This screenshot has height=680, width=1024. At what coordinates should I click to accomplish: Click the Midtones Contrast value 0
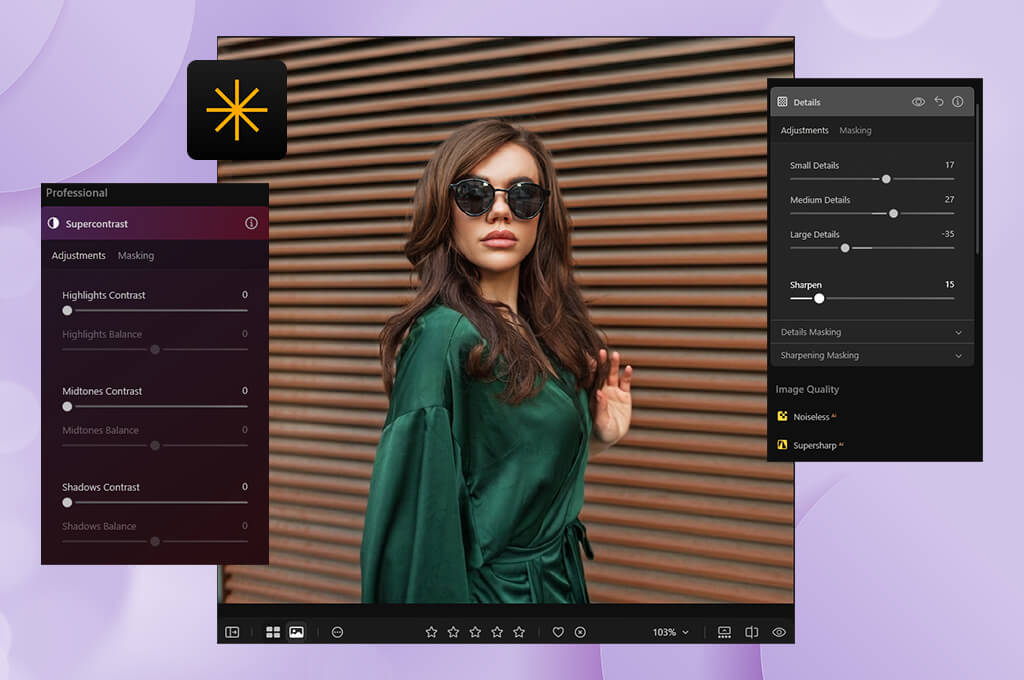(245, 391)
